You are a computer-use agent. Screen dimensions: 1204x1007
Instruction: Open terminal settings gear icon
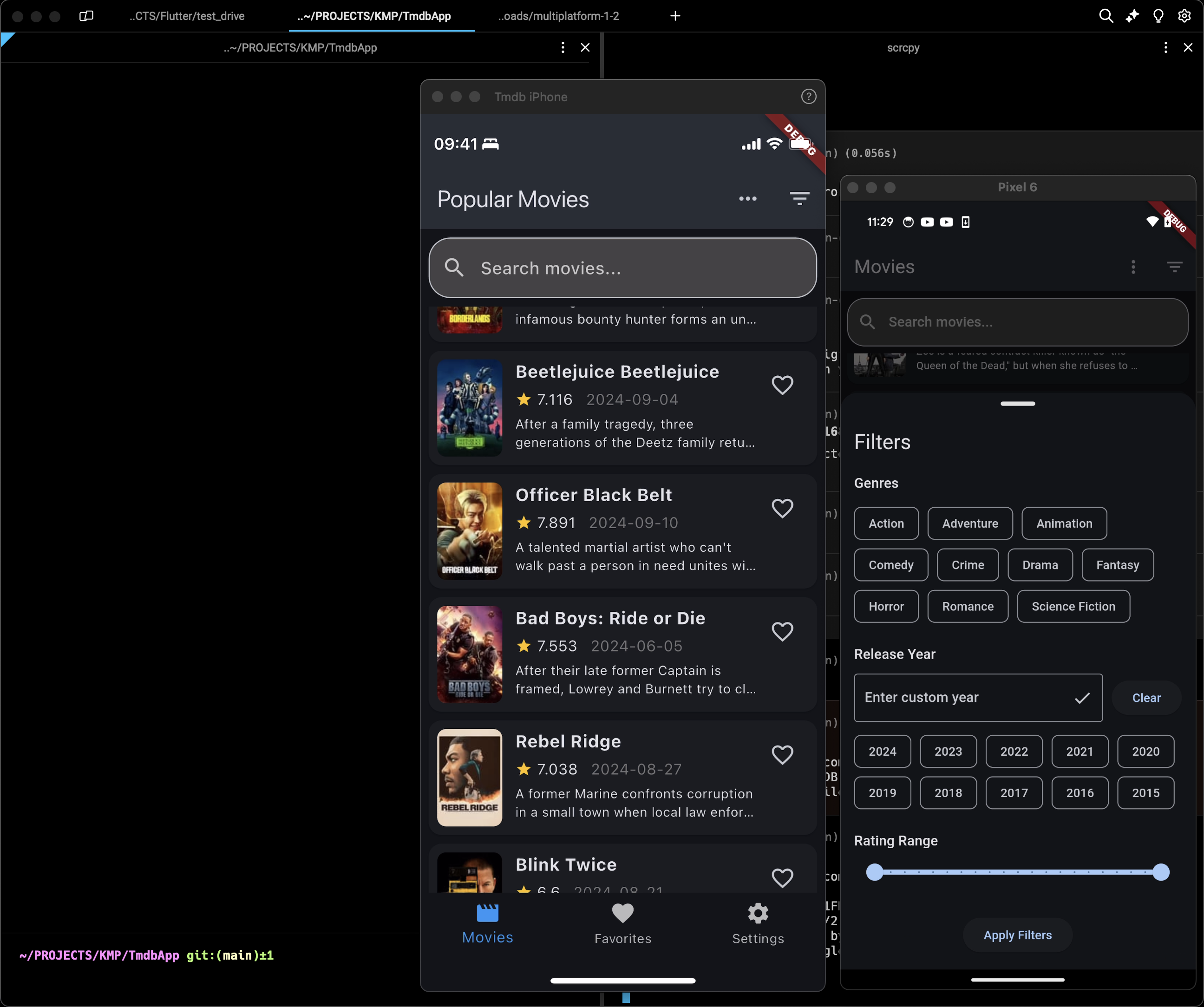[1184, 16]
